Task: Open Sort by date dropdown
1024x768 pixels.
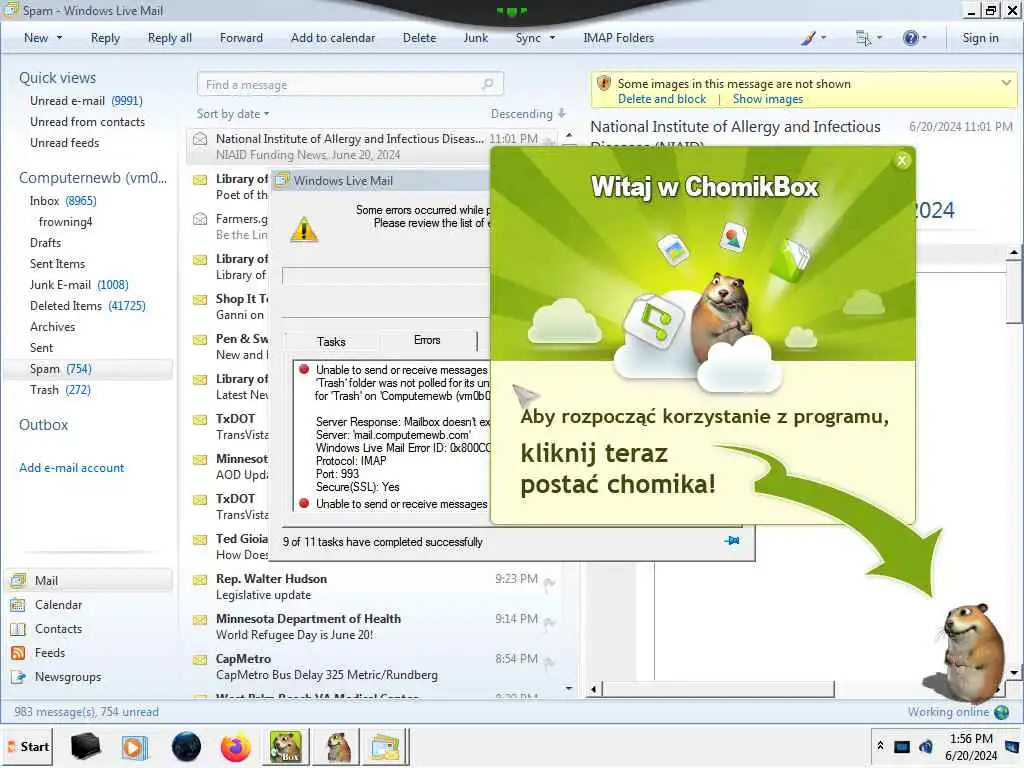Action: pos(233,114)
